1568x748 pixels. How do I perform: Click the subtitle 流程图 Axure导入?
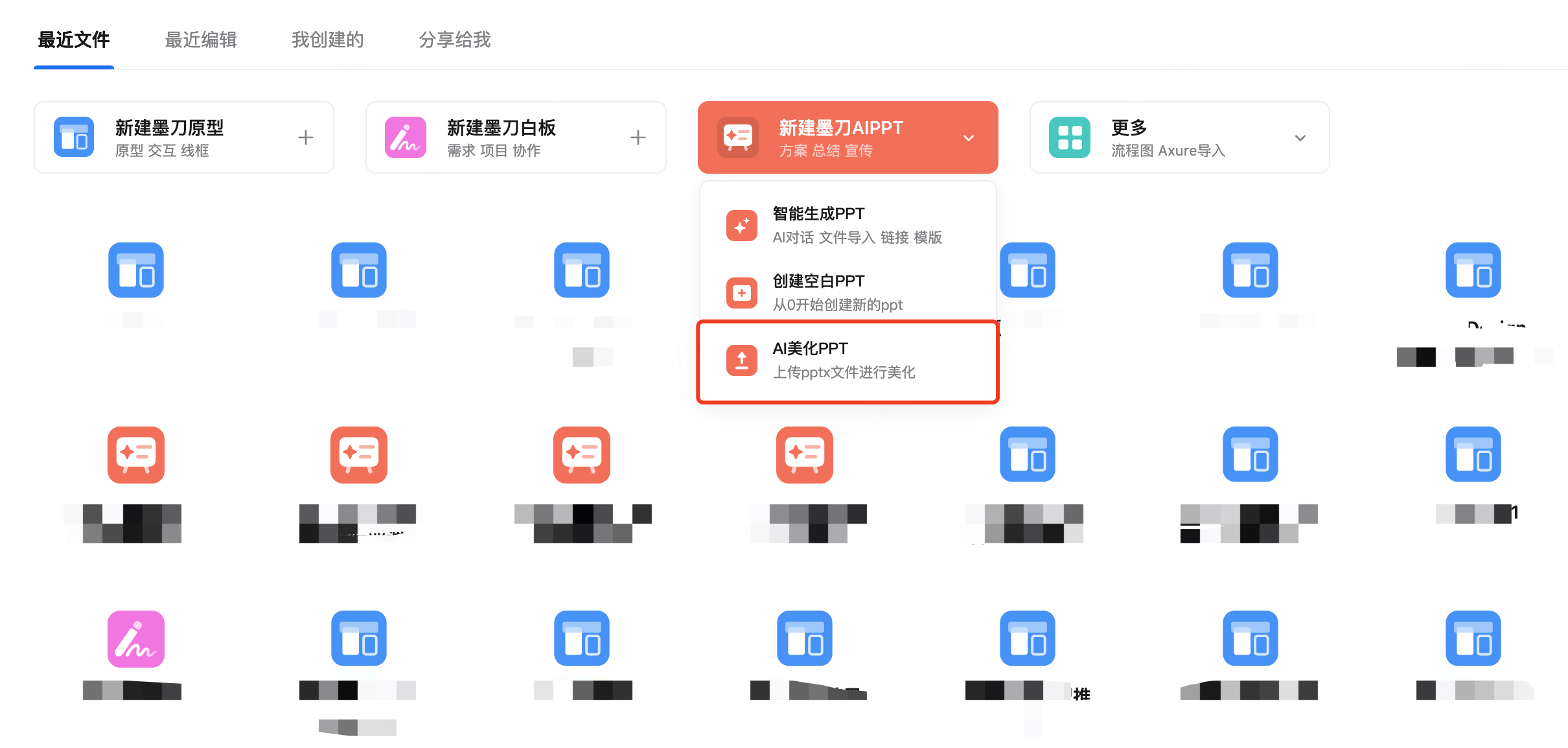pos(1168,150)
